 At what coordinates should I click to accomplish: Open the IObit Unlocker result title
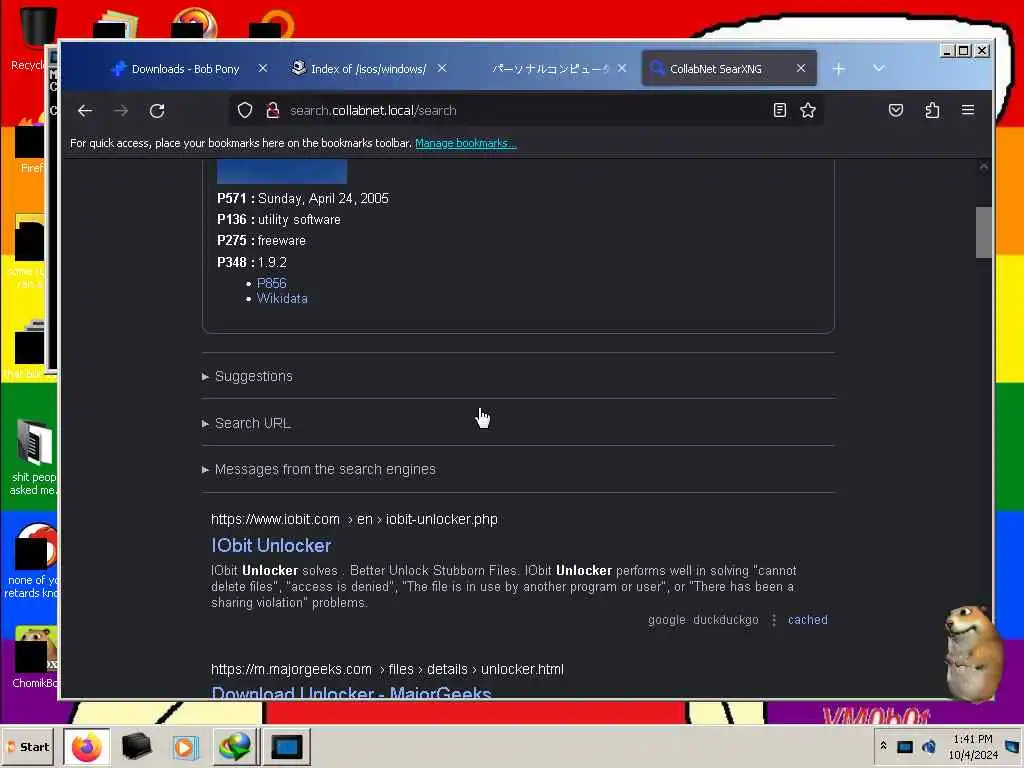point(271,545)
